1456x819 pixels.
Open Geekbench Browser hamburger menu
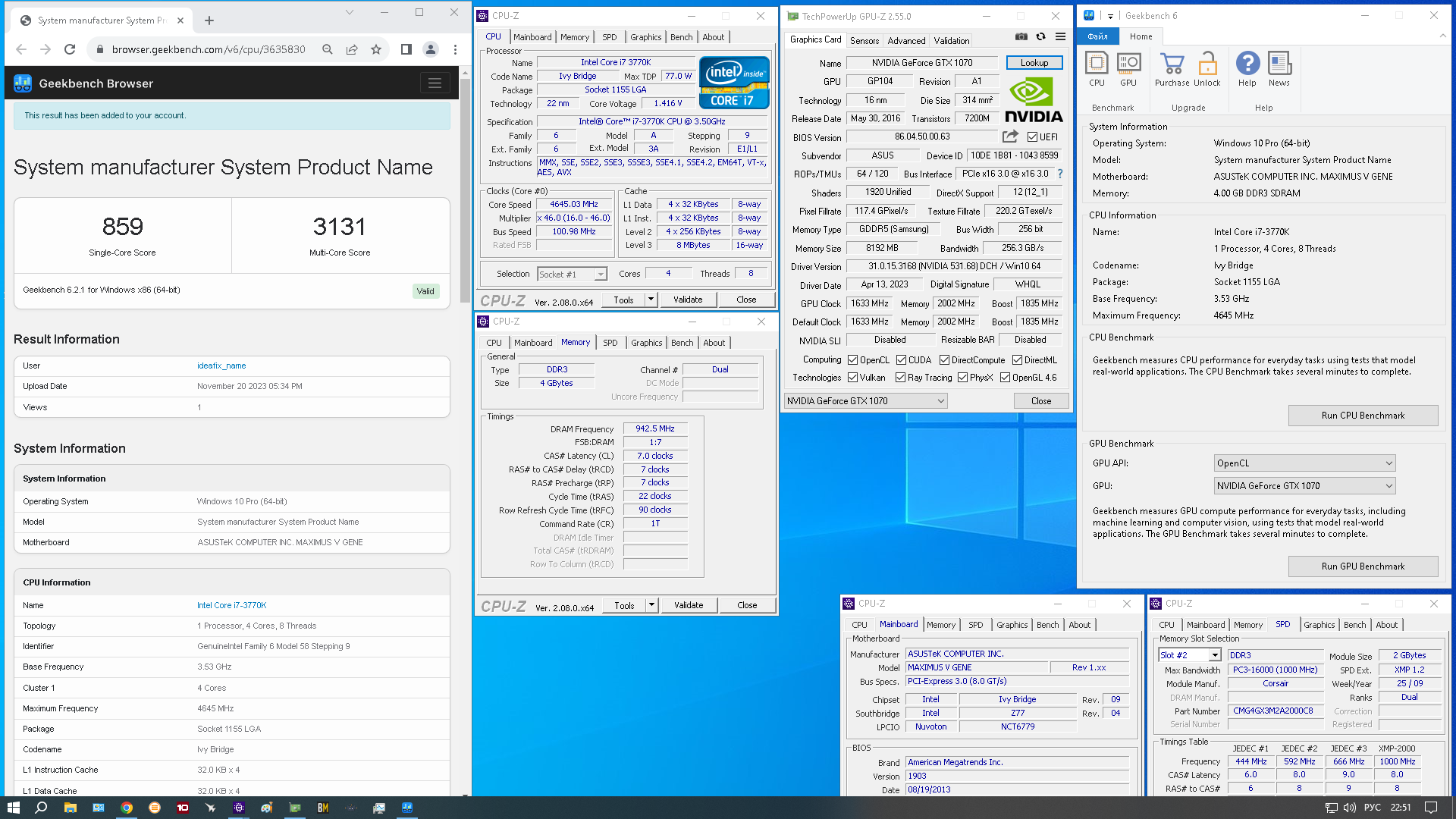(435, 83)
